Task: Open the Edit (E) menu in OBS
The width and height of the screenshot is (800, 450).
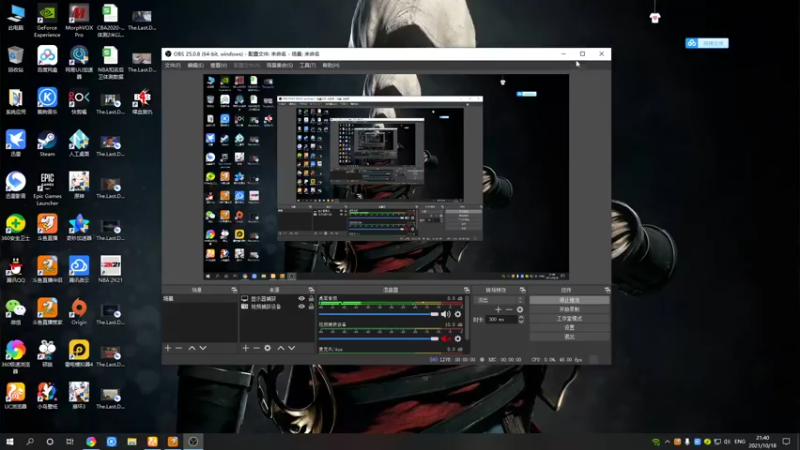Action: [195, 65]
